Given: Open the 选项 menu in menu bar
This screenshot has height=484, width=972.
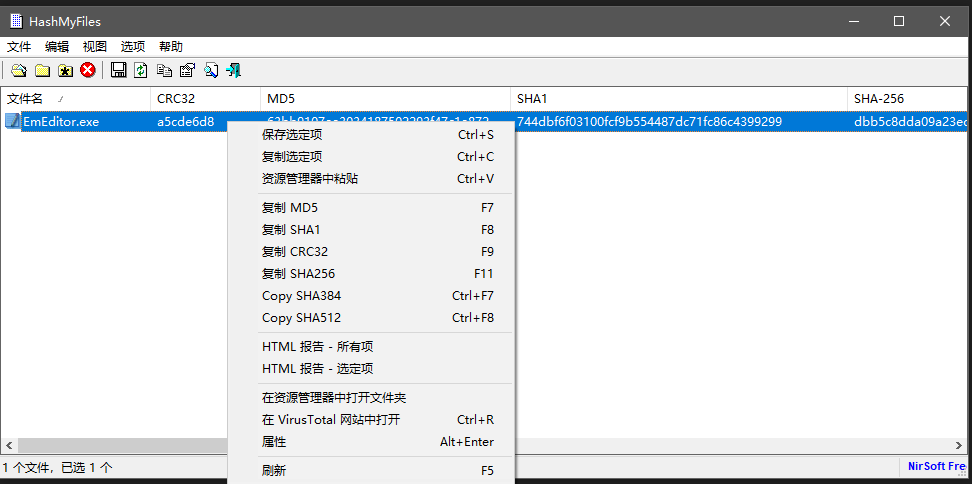Looking at the screenshot, I should click(133, 46).
